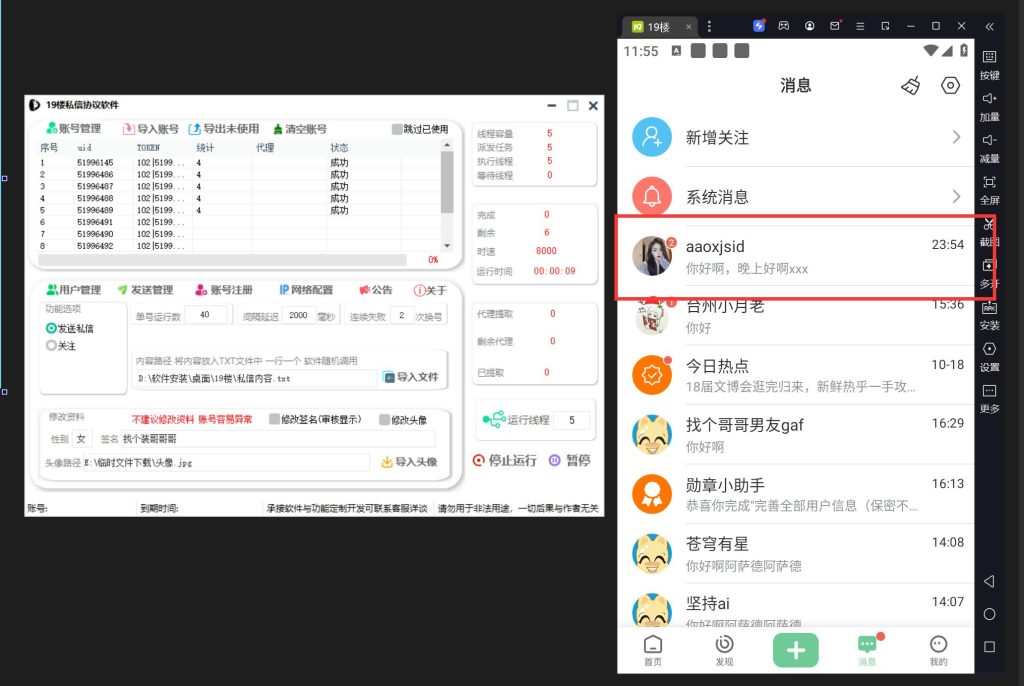Switch to the 网络配置 tab
This screenshot has height=686, width=1024.
(x=306, y=290)
